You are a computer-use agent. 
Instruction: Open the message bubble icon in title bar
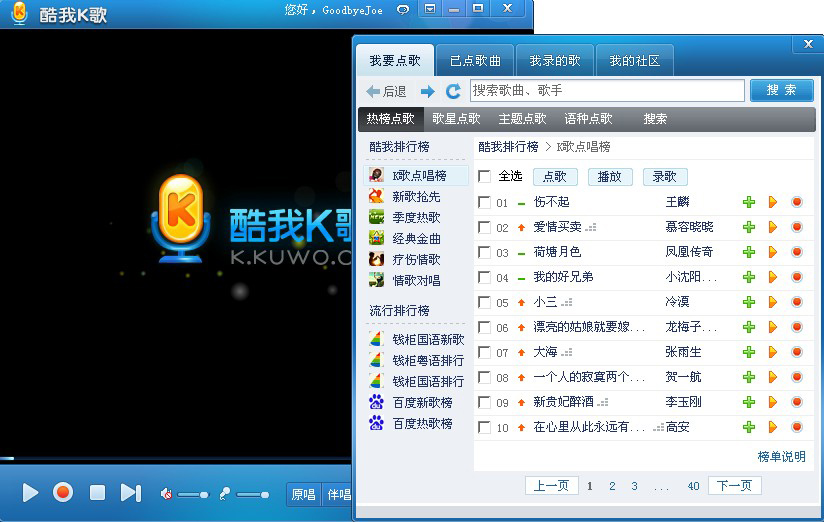coord(403,9)
